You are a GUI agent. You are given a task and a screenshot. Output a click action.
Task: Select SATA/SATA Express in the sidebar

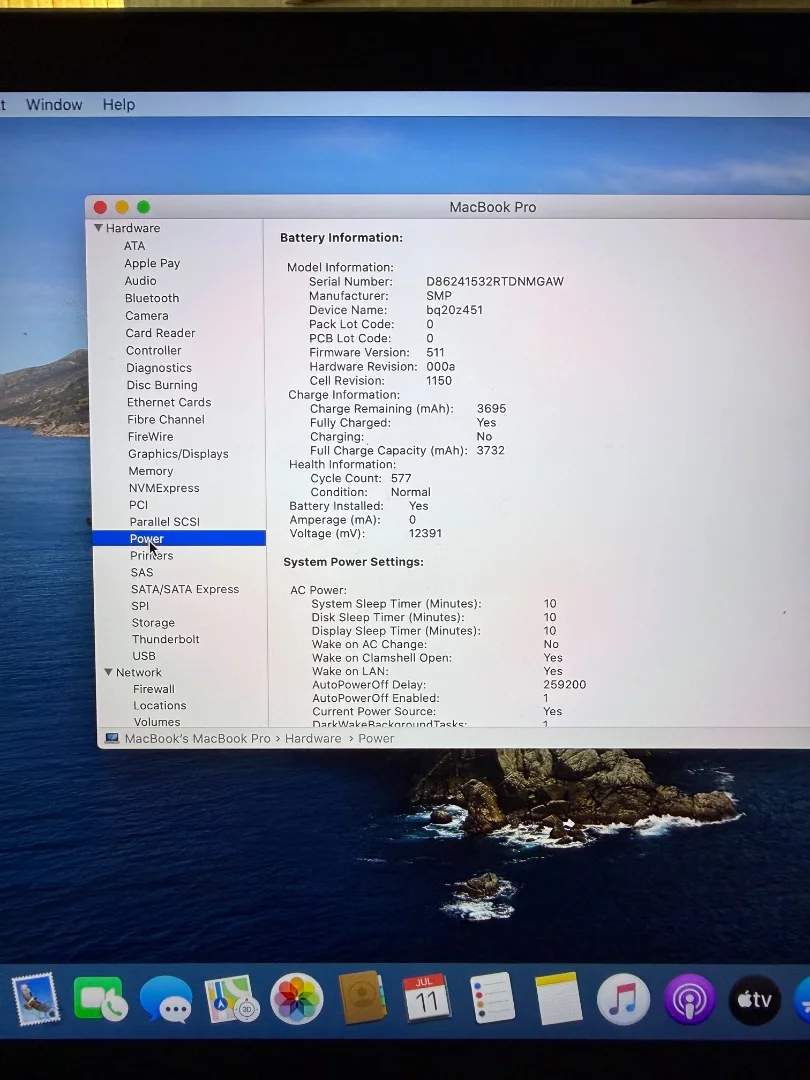pyautogui.click(x=185, y=589)
